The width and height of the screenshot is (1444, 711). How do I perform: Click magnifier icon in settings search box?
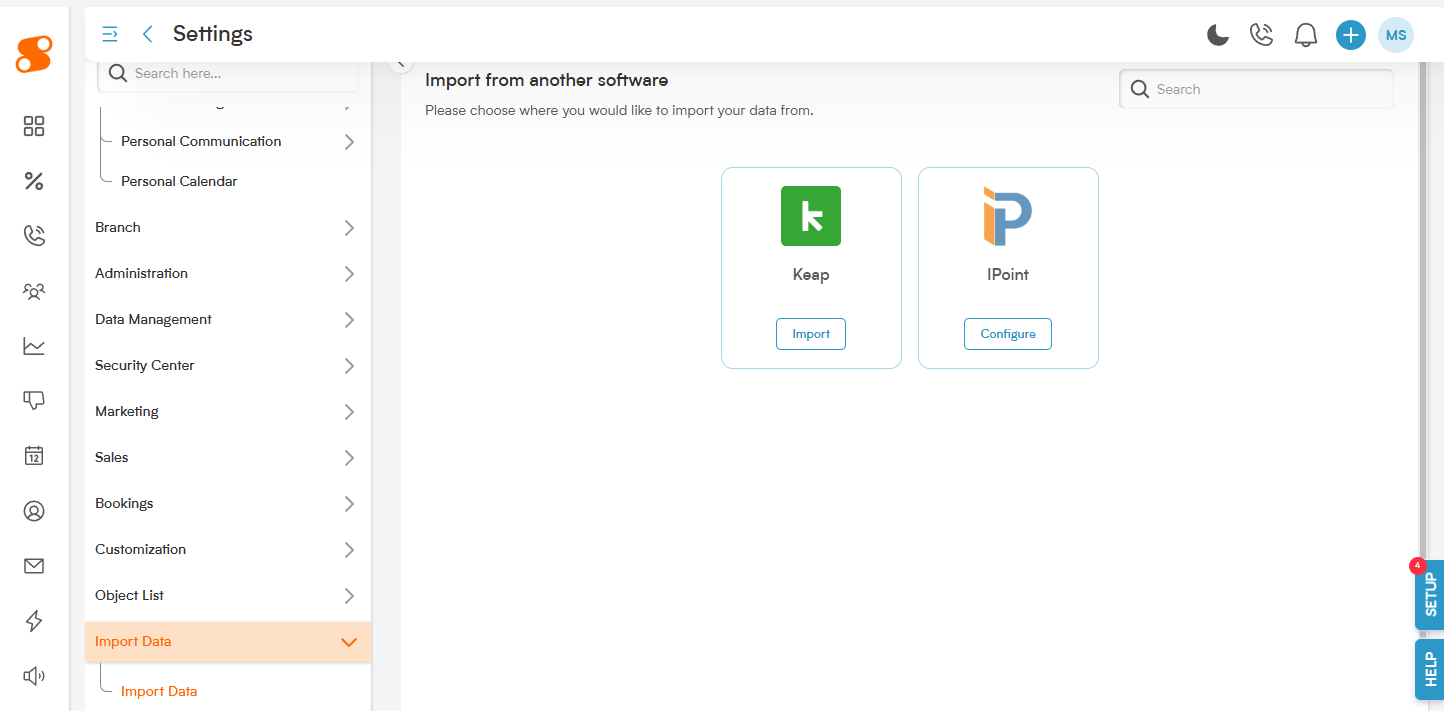point(117,73)
